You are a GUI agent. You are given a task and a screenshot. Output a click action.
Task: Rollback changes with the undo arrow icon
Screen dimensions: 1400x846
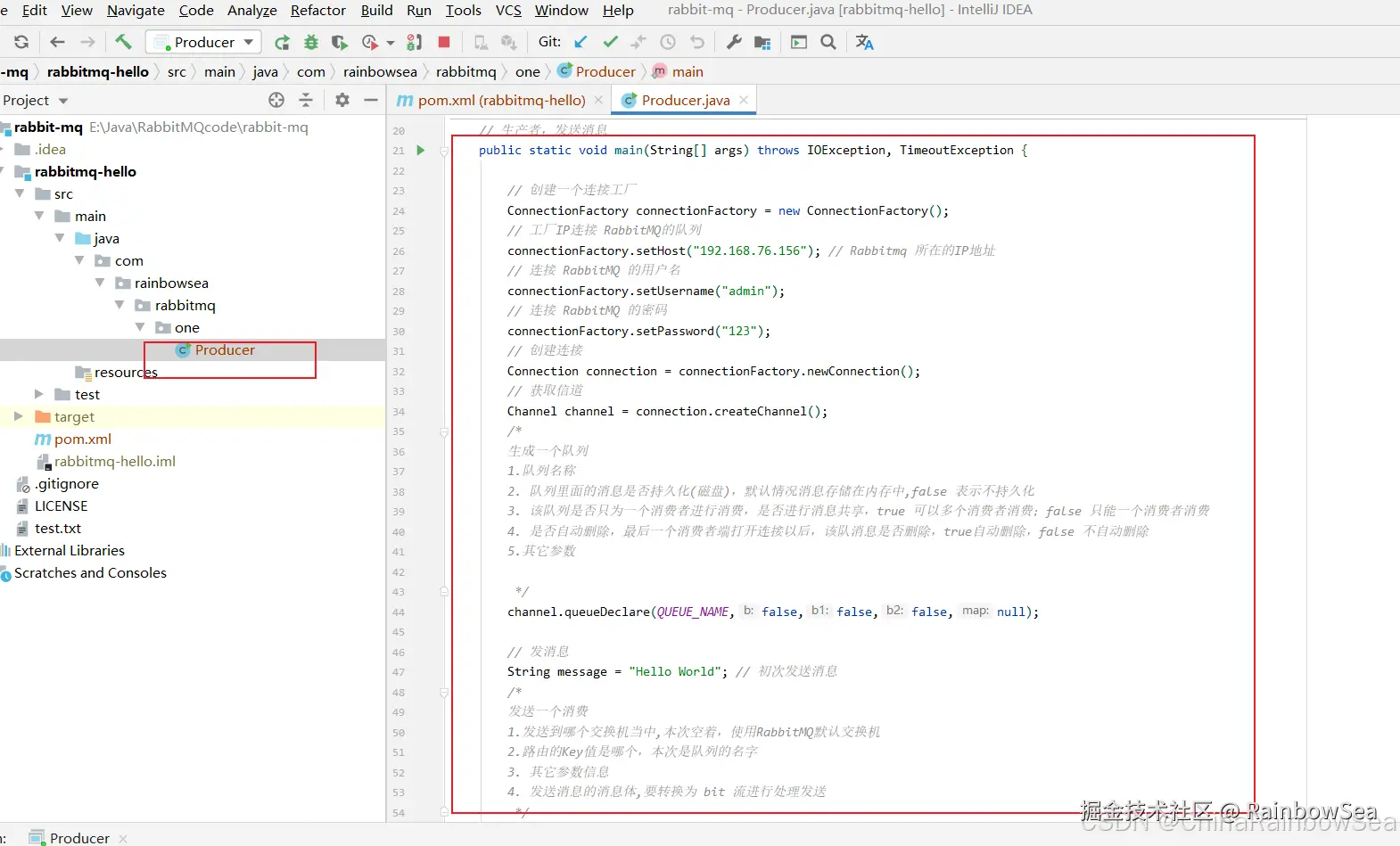click(697, 42)
